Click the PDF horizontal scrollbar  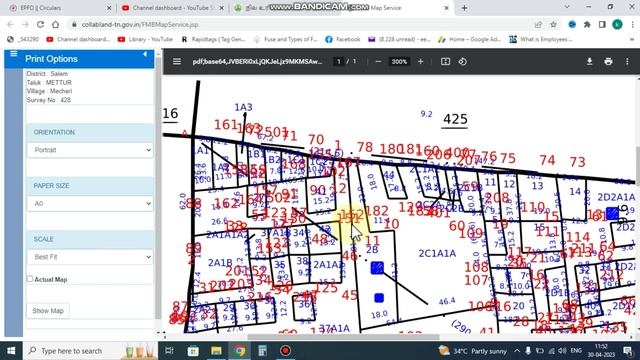point(343,337)
